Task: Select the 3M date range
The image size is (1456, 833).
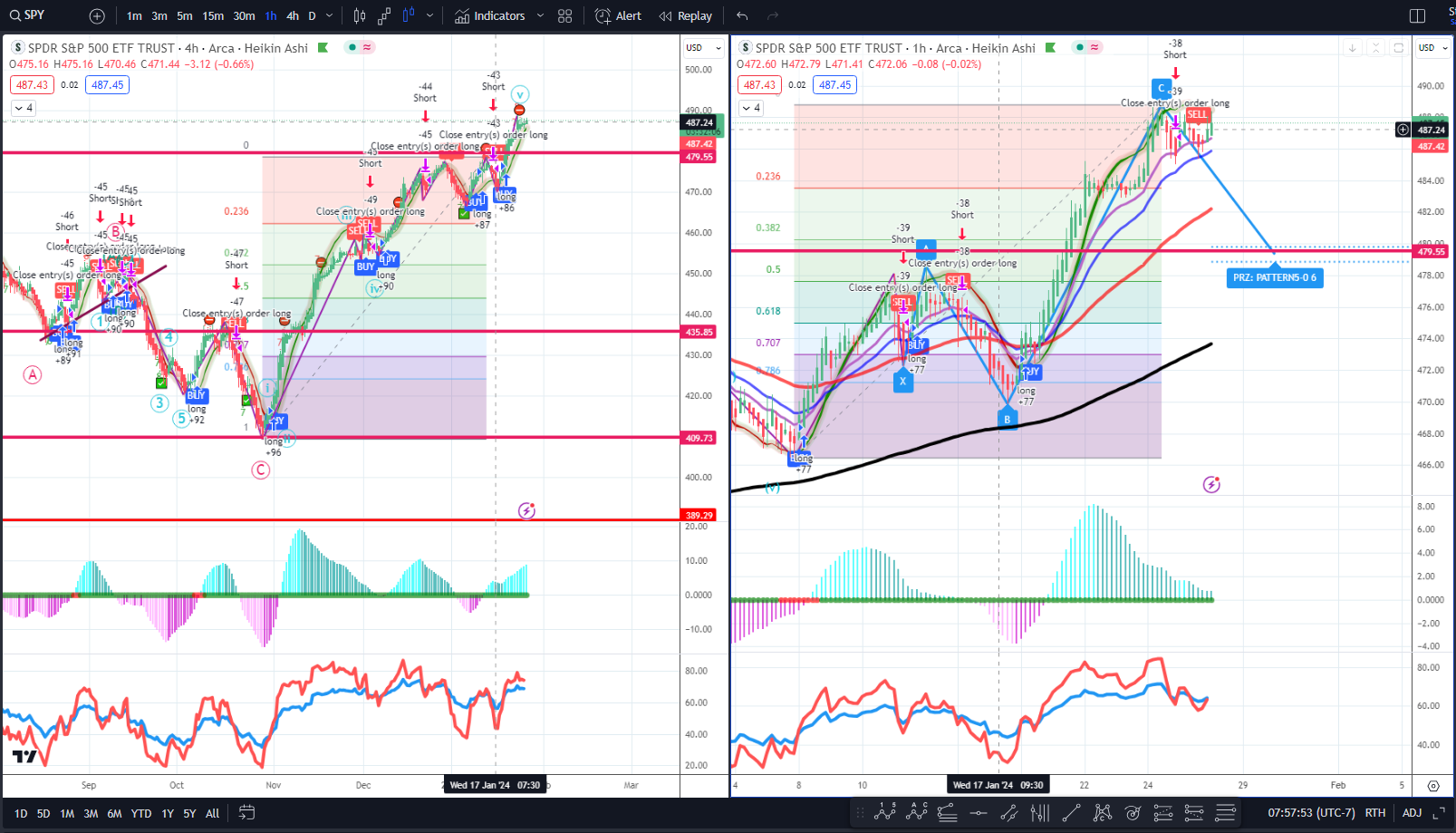Action: [91, 813]
